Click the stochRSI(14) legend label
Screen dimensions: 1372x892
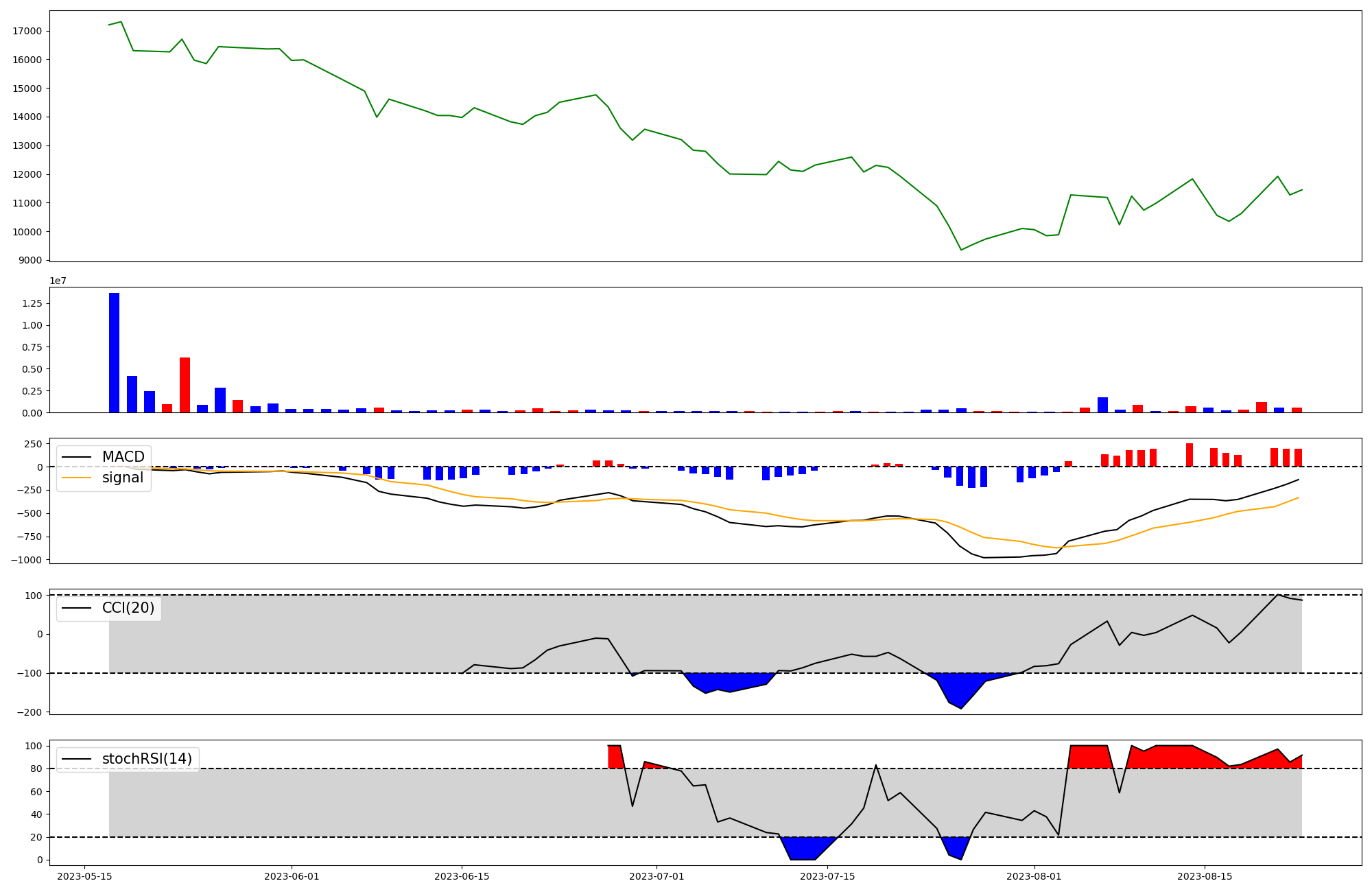coord(147,759)
